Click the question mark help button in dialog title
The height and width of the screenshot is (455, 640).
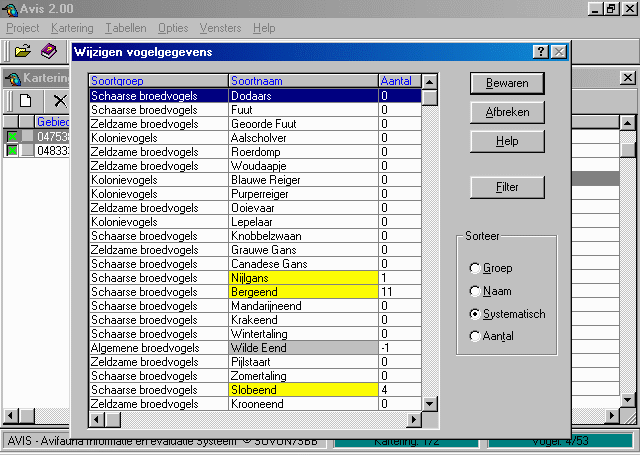coord(540,52)
